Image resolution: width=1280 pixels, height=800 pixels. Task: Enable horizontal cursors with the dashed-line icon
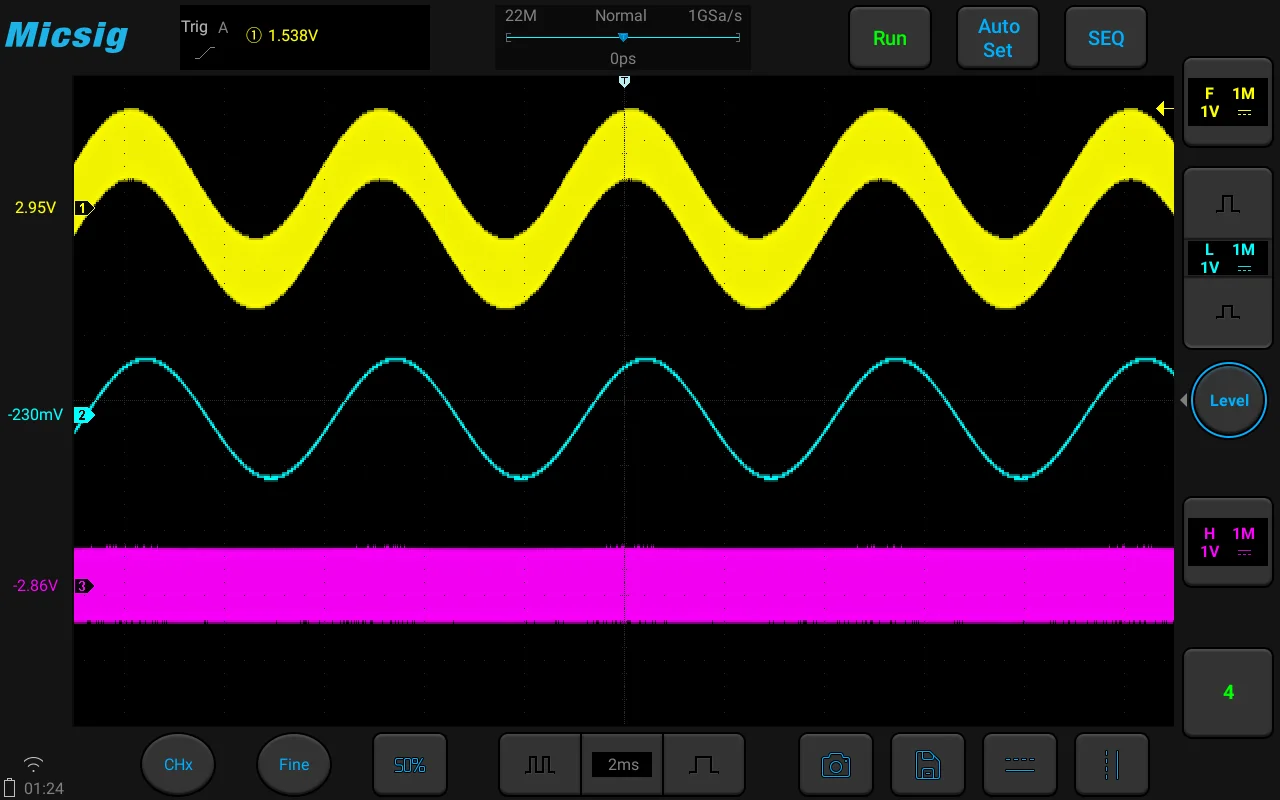click(x=1019, y=765)
